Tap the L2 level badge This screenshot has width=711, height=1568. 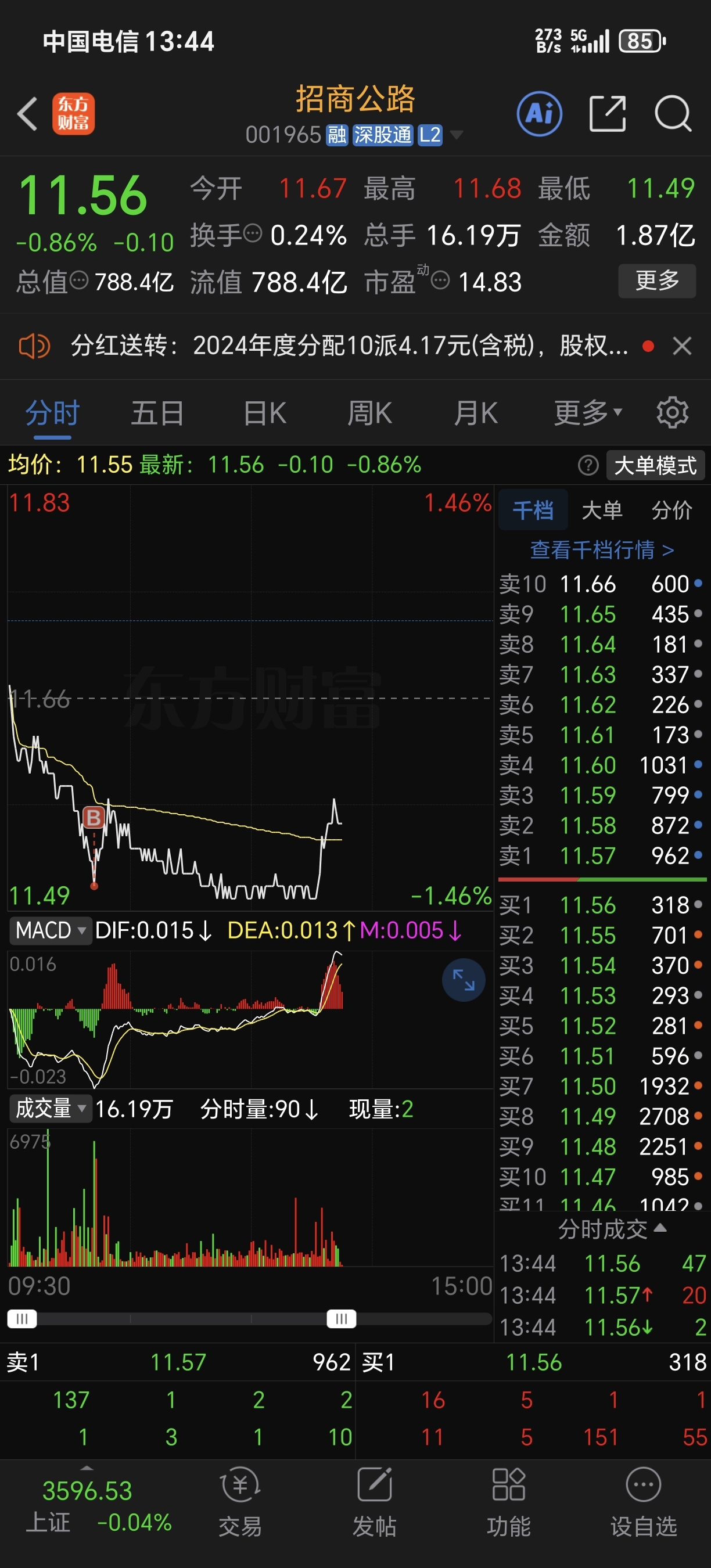click(x=430, y=135)
